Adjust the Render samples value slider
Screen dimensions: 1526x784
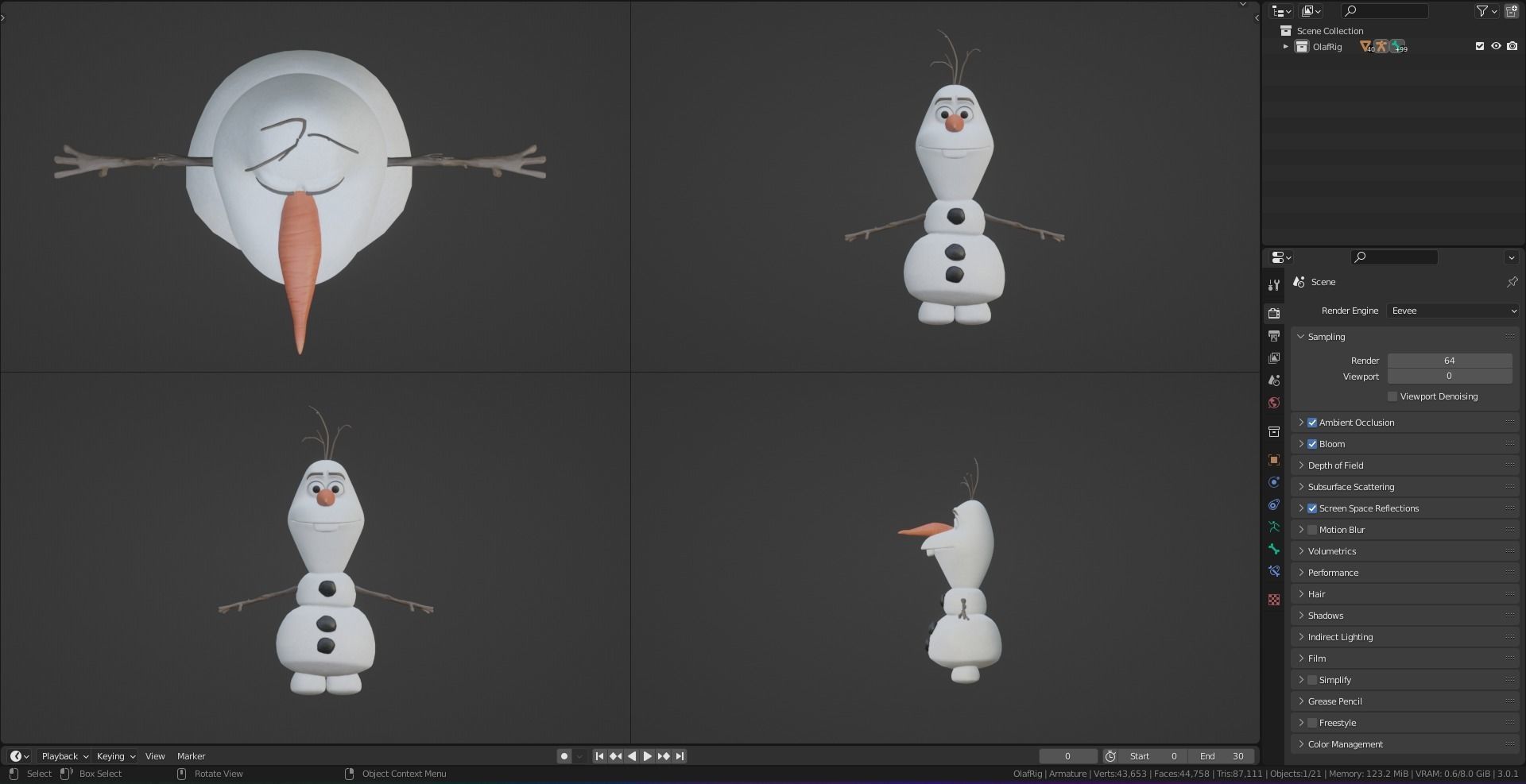pyautogui.click(x=1450, y=360)
